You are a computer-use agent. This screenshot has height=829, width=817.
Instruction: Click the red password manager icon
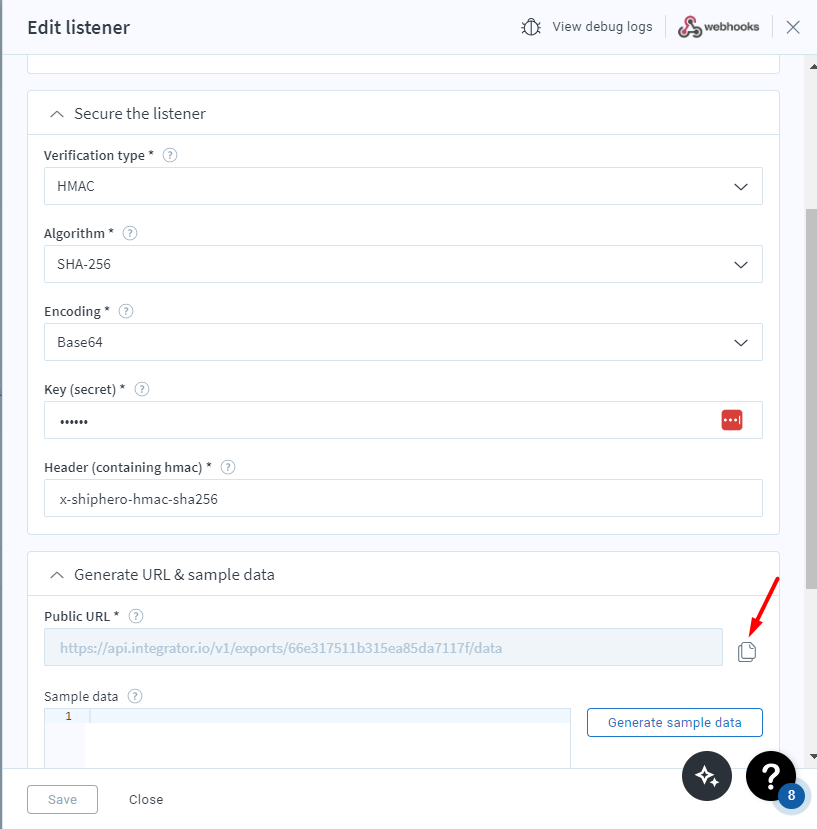pyautogui.click(x=732, y=420)
